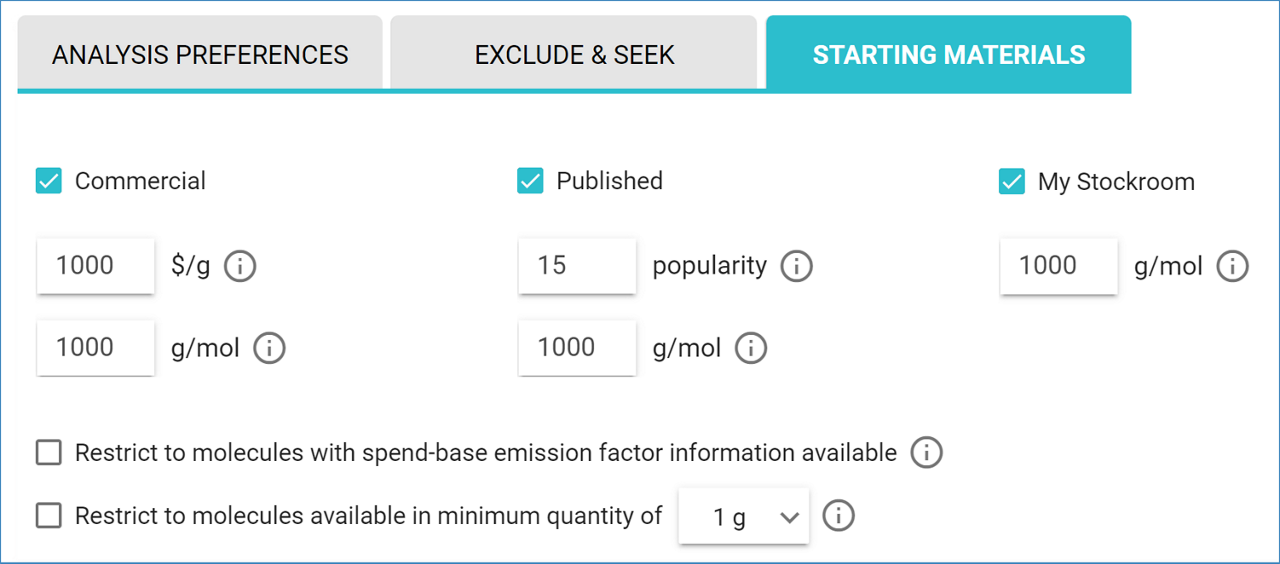Click info icon for minimum quantity restriction
The image size is (1280, 564).
point(838,517)
